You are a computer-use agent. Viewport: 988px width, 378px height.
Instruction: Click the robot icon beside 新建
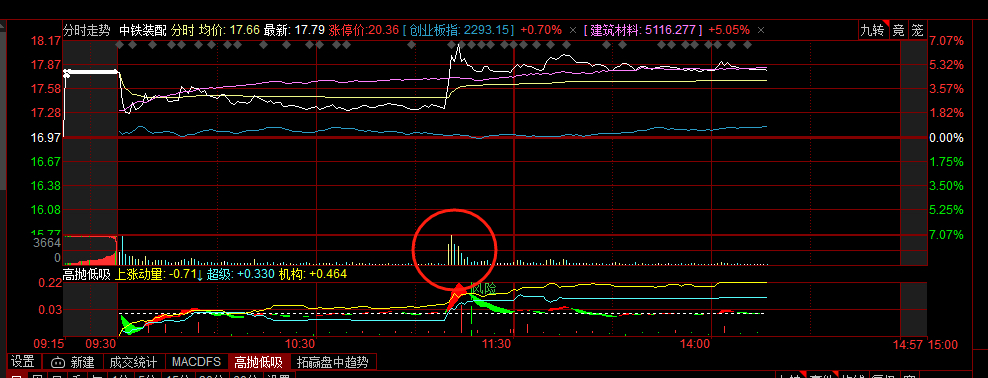point(57,362)
